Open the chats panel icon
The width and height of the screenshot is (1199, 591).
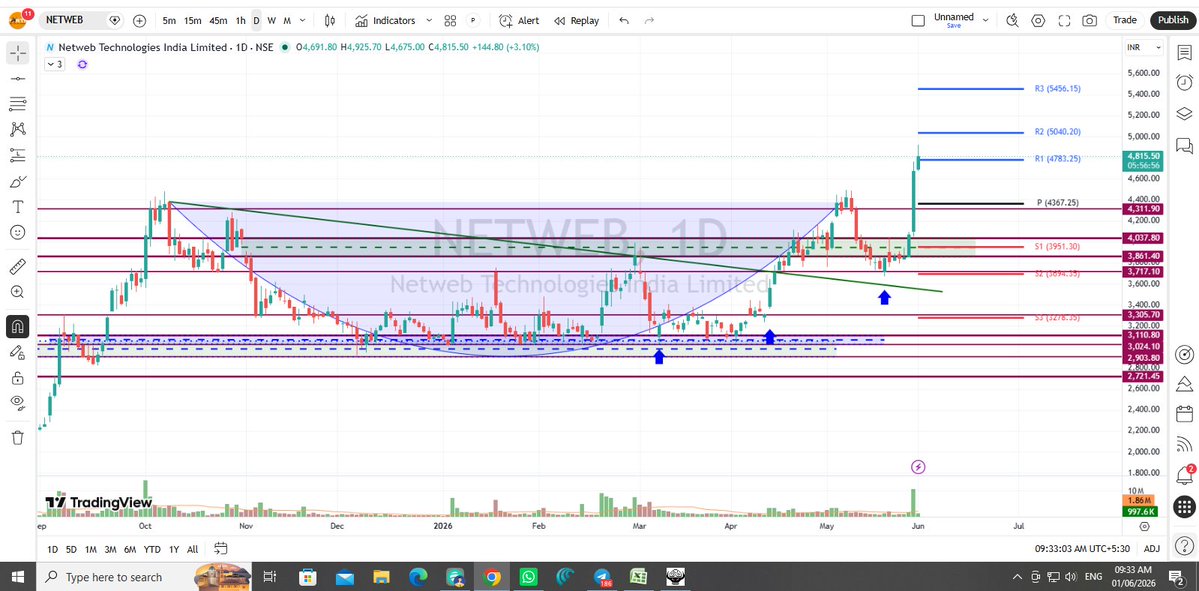pyautogui.click(x=1184, y=145)
